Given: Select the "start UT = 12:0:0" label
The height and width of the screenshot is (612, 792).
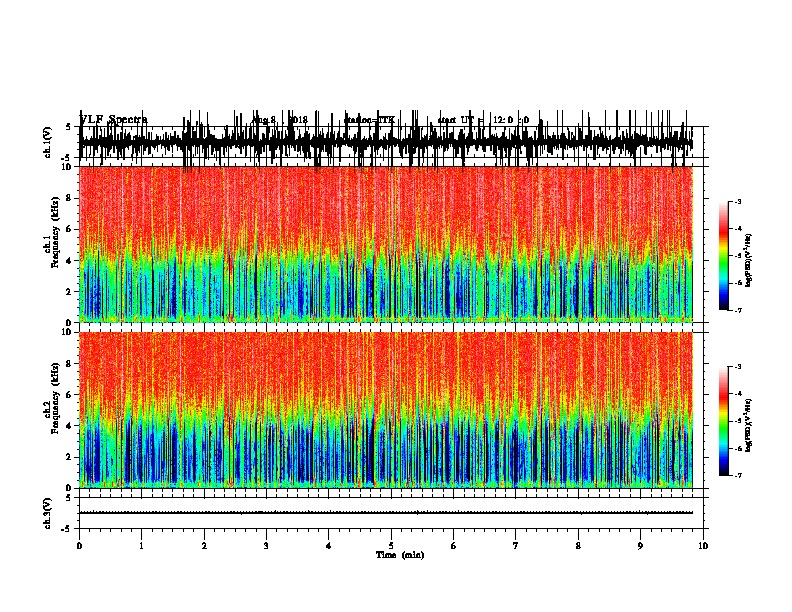Looking at the screenshot, I should [483, 120].
